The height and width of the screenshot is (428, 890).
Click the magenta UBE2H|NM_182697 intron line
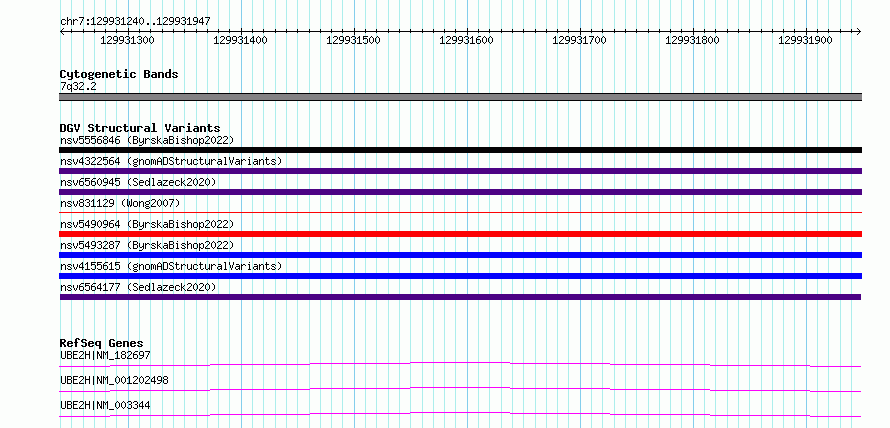click(x=460, y=364)
